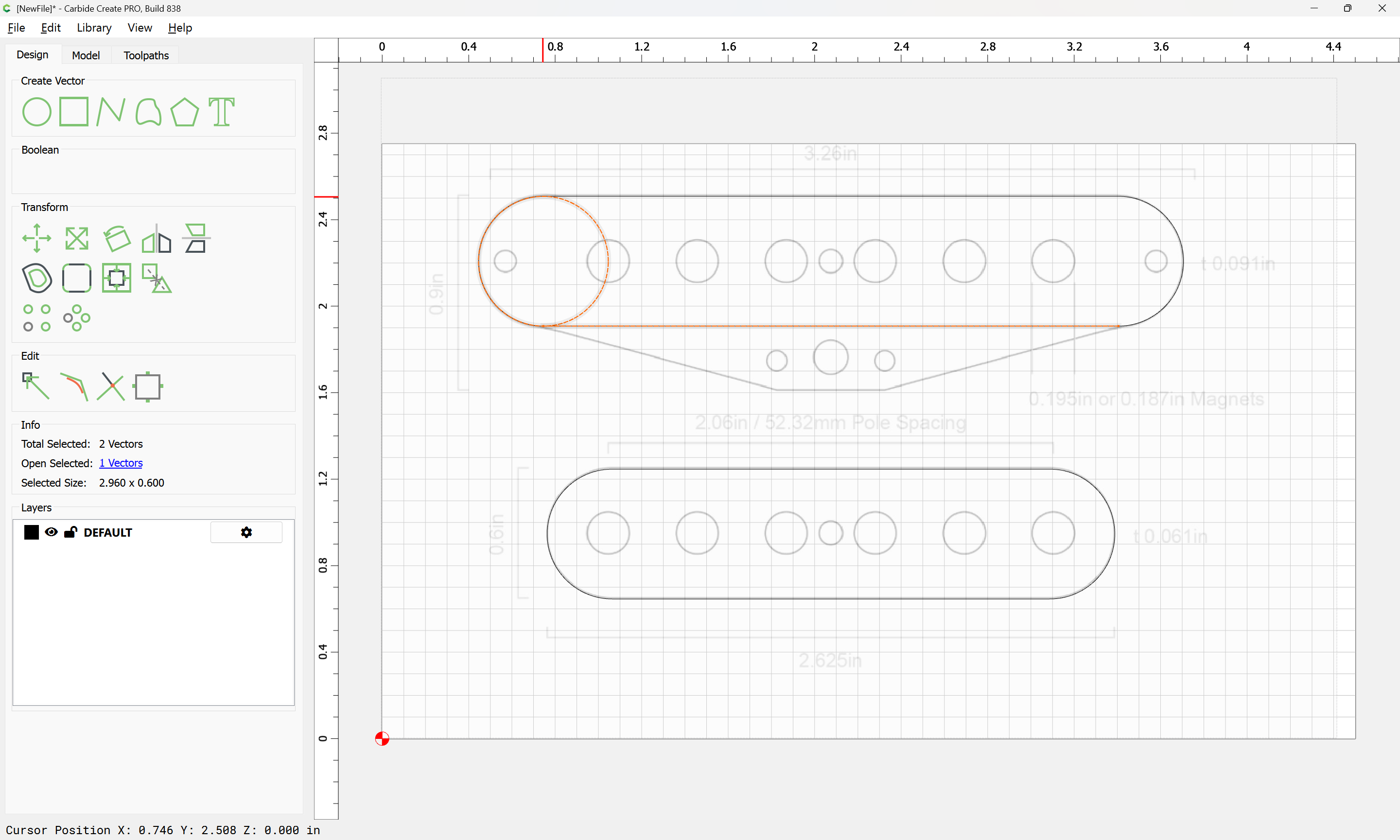
Task: Click the small center circle of lower bobbin
Action: 831,533
